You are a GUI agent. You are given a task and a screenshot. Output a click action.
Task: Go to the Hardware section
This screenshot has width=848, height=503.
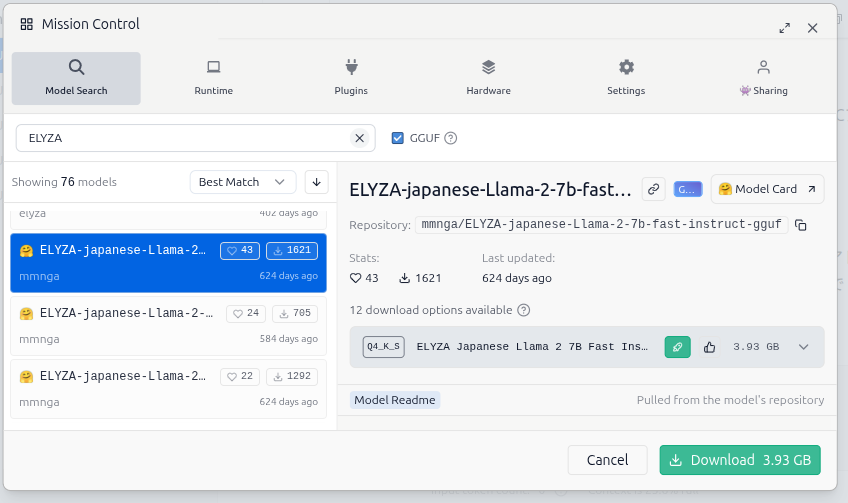tap(488, 78)
